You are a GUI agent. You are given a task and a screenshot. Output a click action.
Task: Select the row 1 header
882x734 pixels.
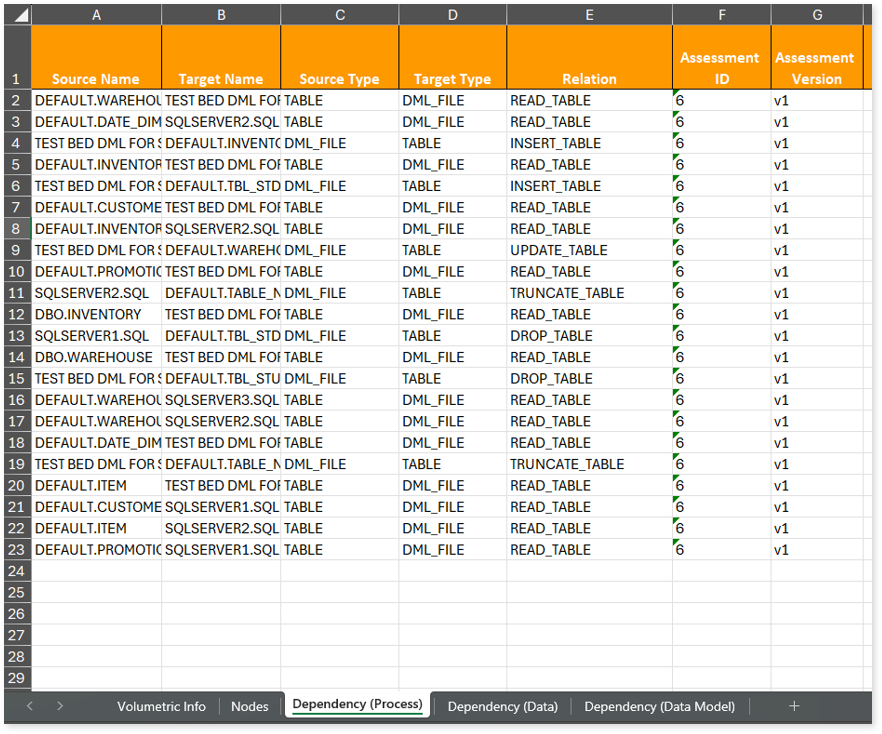coord(17,79)
